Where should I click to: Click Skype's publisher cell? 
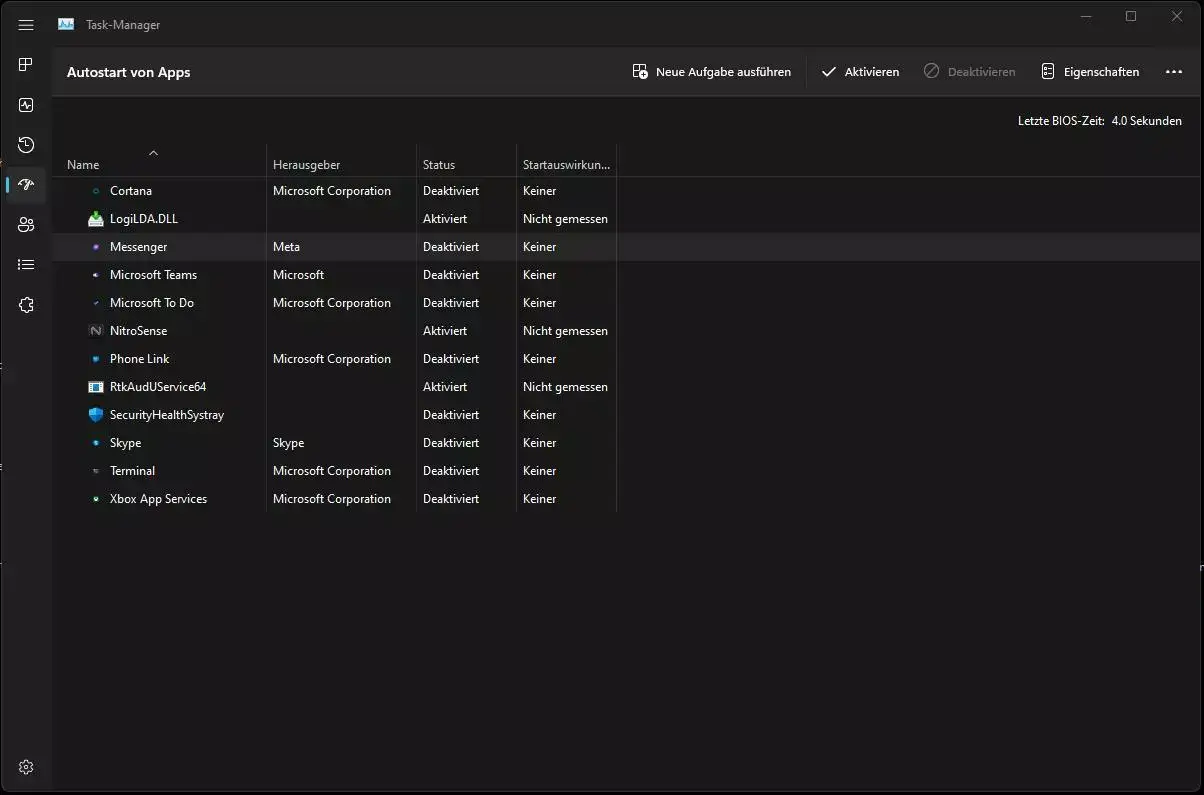pyautogui.click(x=289, y=443)
